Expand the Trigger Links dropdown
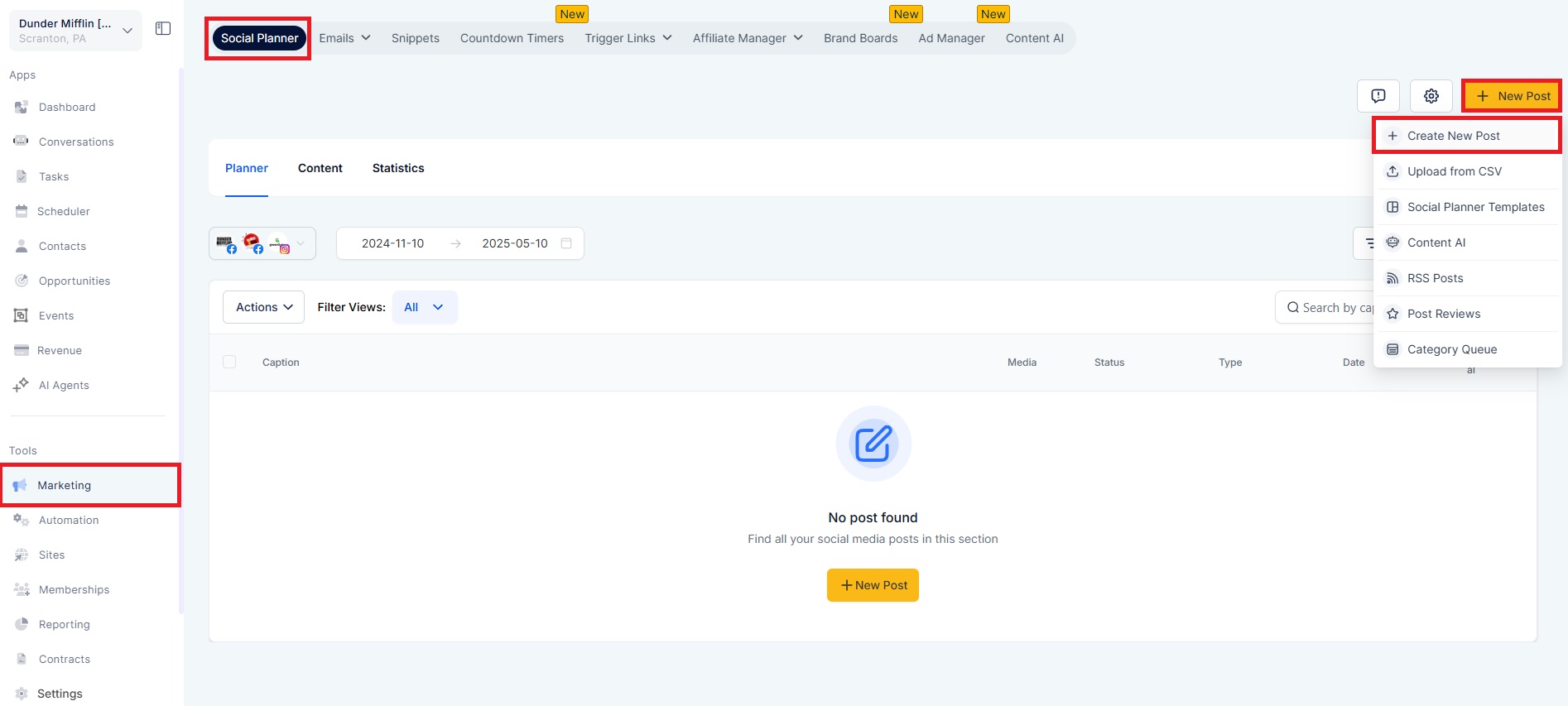1568x706 pixels. tap(628, 38)
